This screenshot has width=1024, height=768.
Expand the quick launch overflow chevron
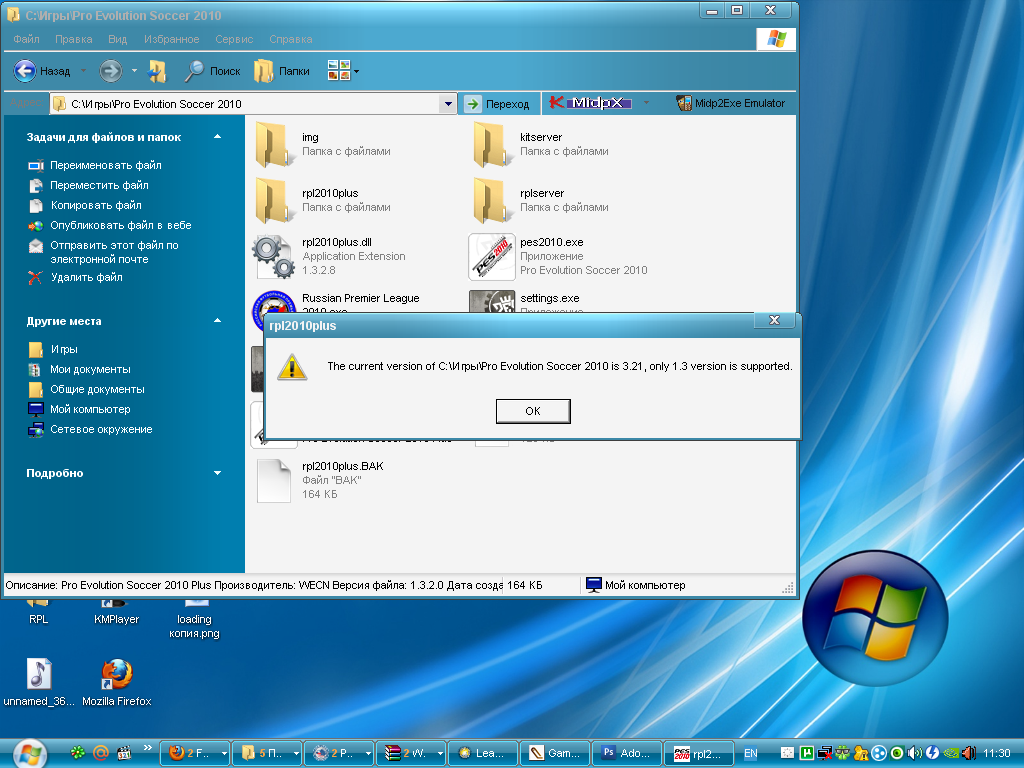click(148, 748)
